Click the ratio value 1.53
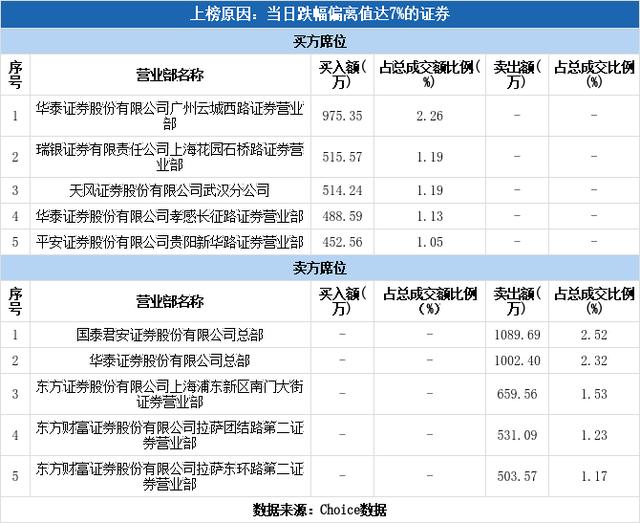 (594, 394)
